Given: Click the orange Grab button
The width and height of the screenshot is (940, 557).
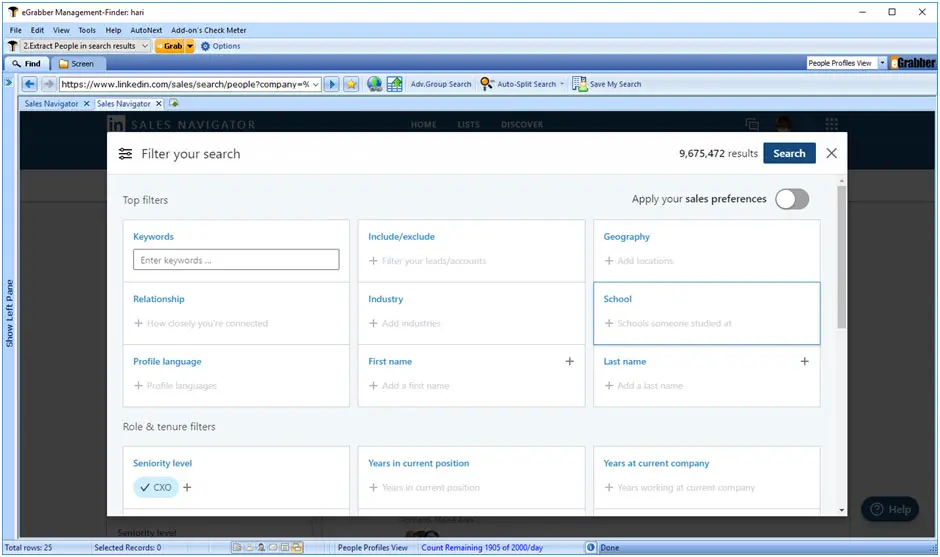Looking at the screenshot, I should 170,46.
